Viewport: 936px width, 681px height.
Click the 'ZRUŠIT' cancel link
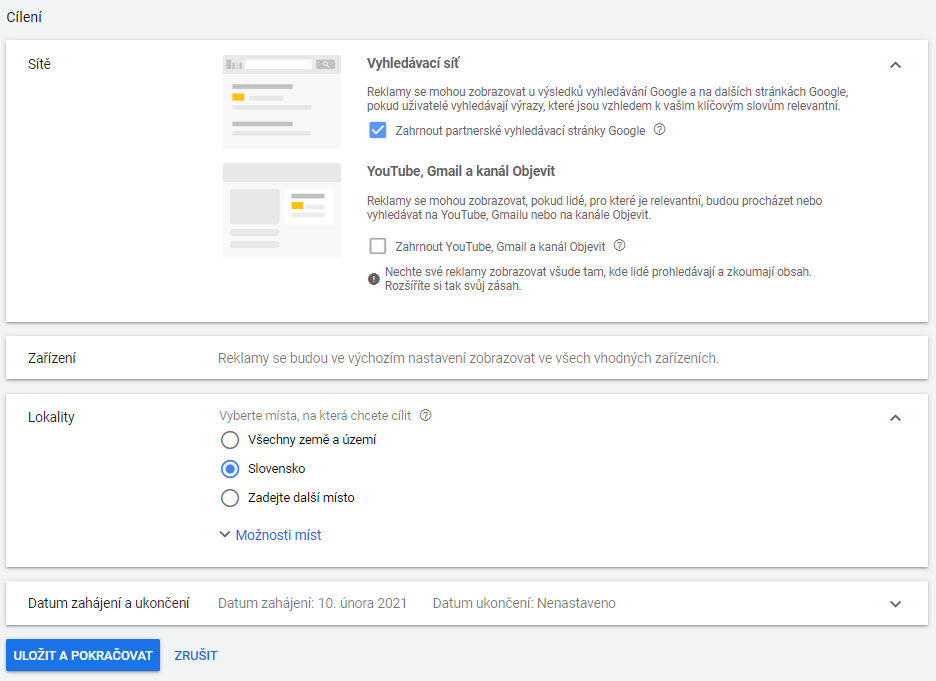tap(196, 655)
